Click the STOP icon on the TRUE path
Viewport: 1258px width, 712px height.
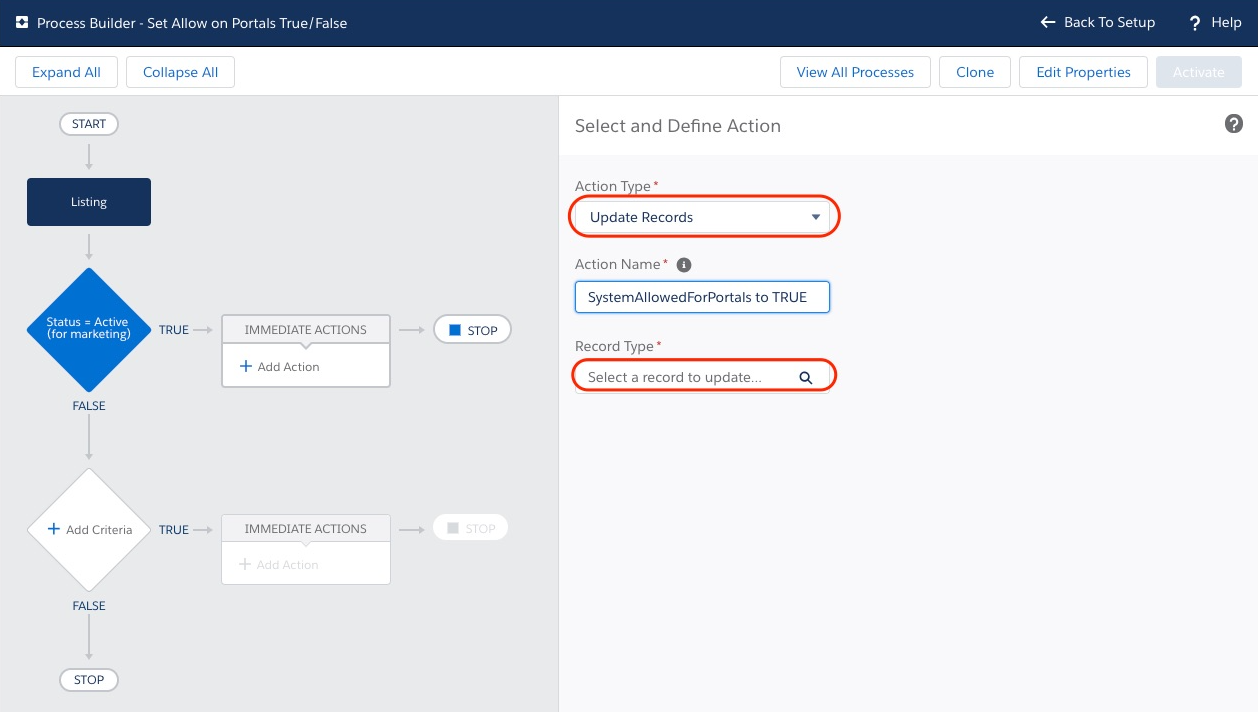pyautogui.click(x=455, y=329)
